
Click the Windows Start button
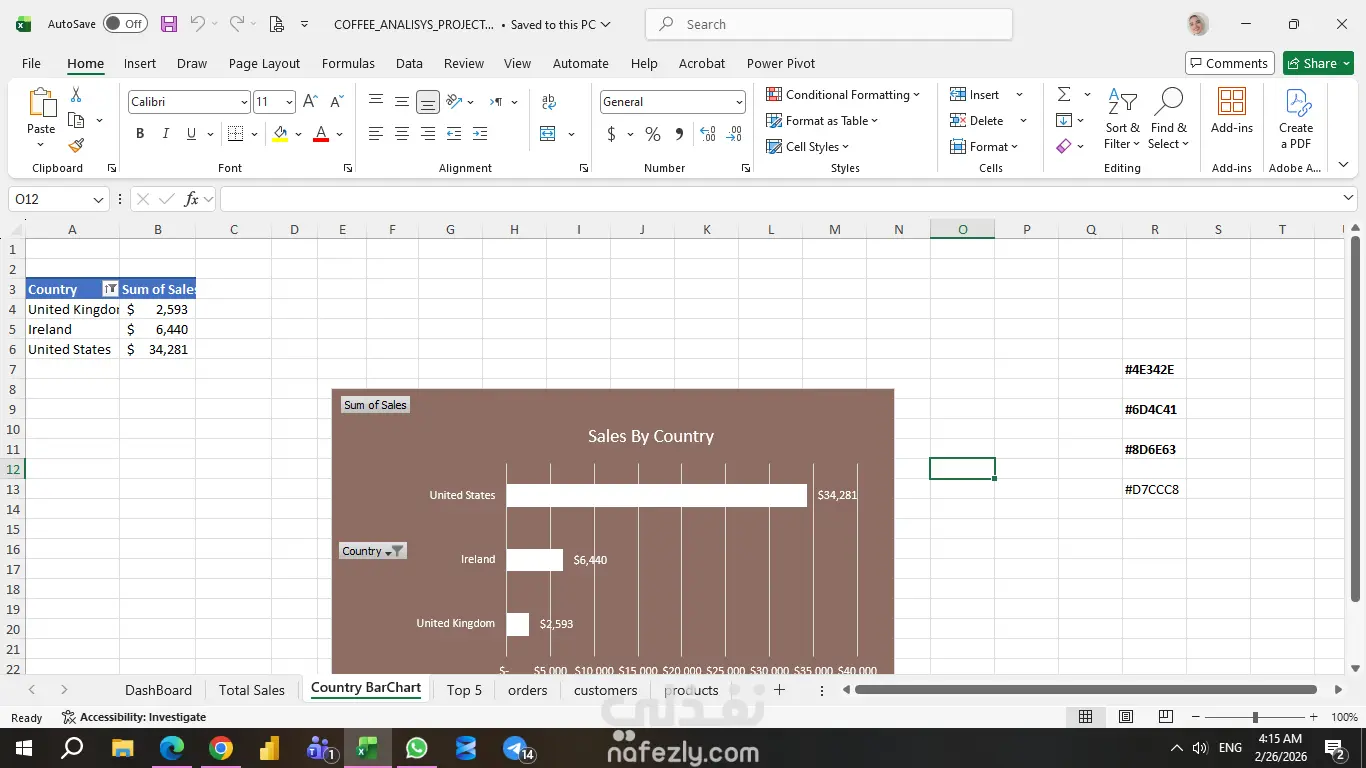pos(24,748)
